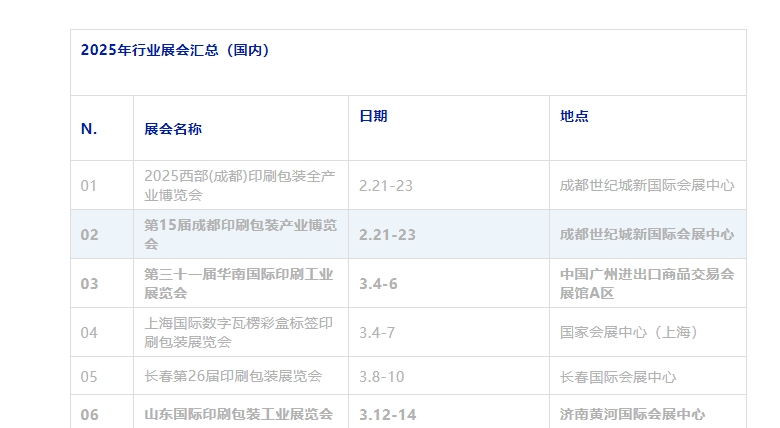Open 第15届成都印刷包装产业博览会 entry
Viewport: 780px width, 428px height.
(240, 234)
